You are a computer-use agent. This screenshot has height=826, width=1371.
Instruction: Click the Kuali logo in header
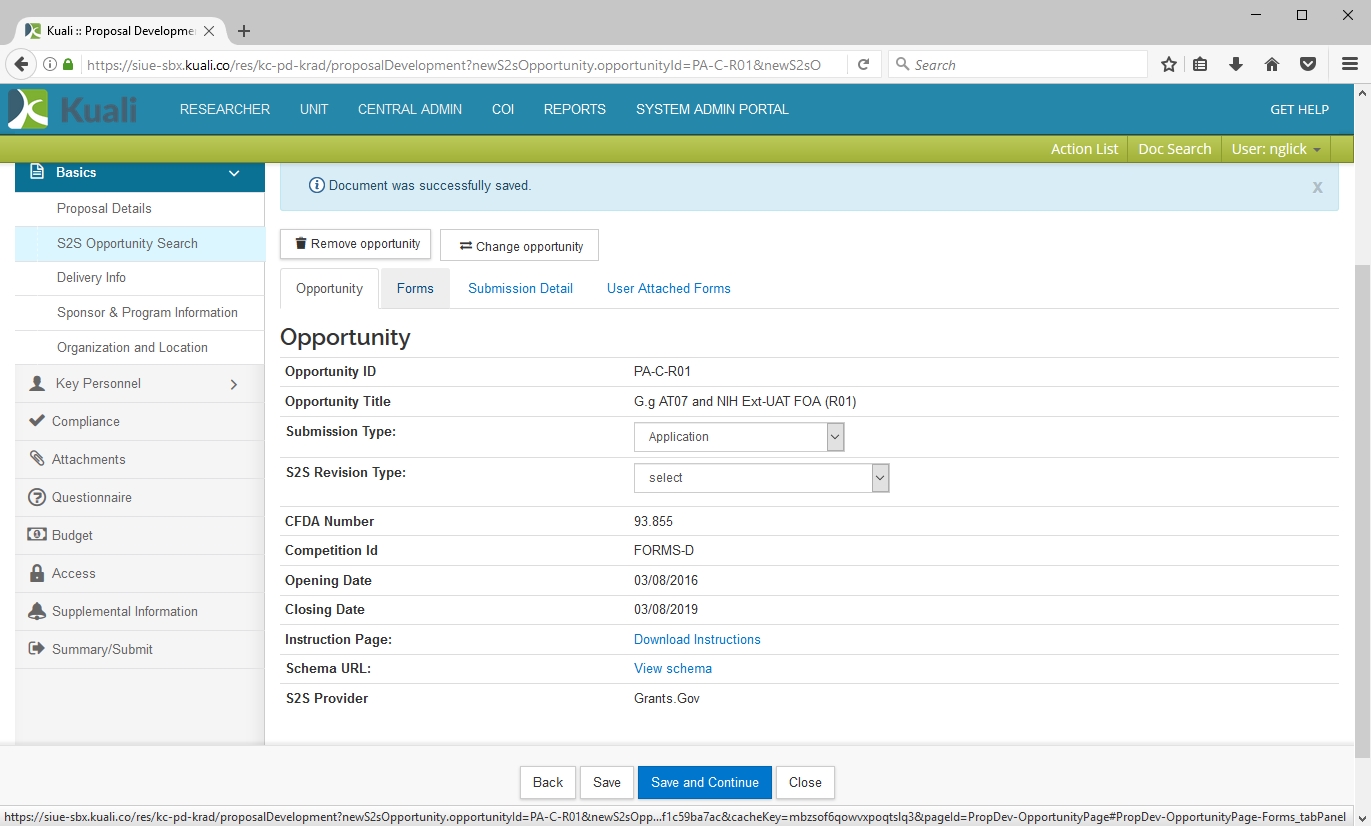72,109
